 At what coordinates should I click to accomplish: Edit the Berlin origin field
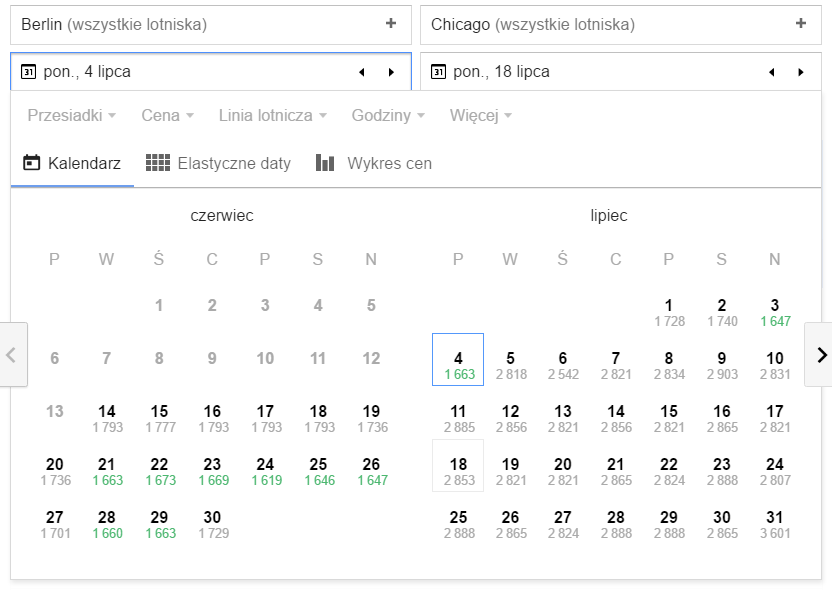click(x=211, y=24)
